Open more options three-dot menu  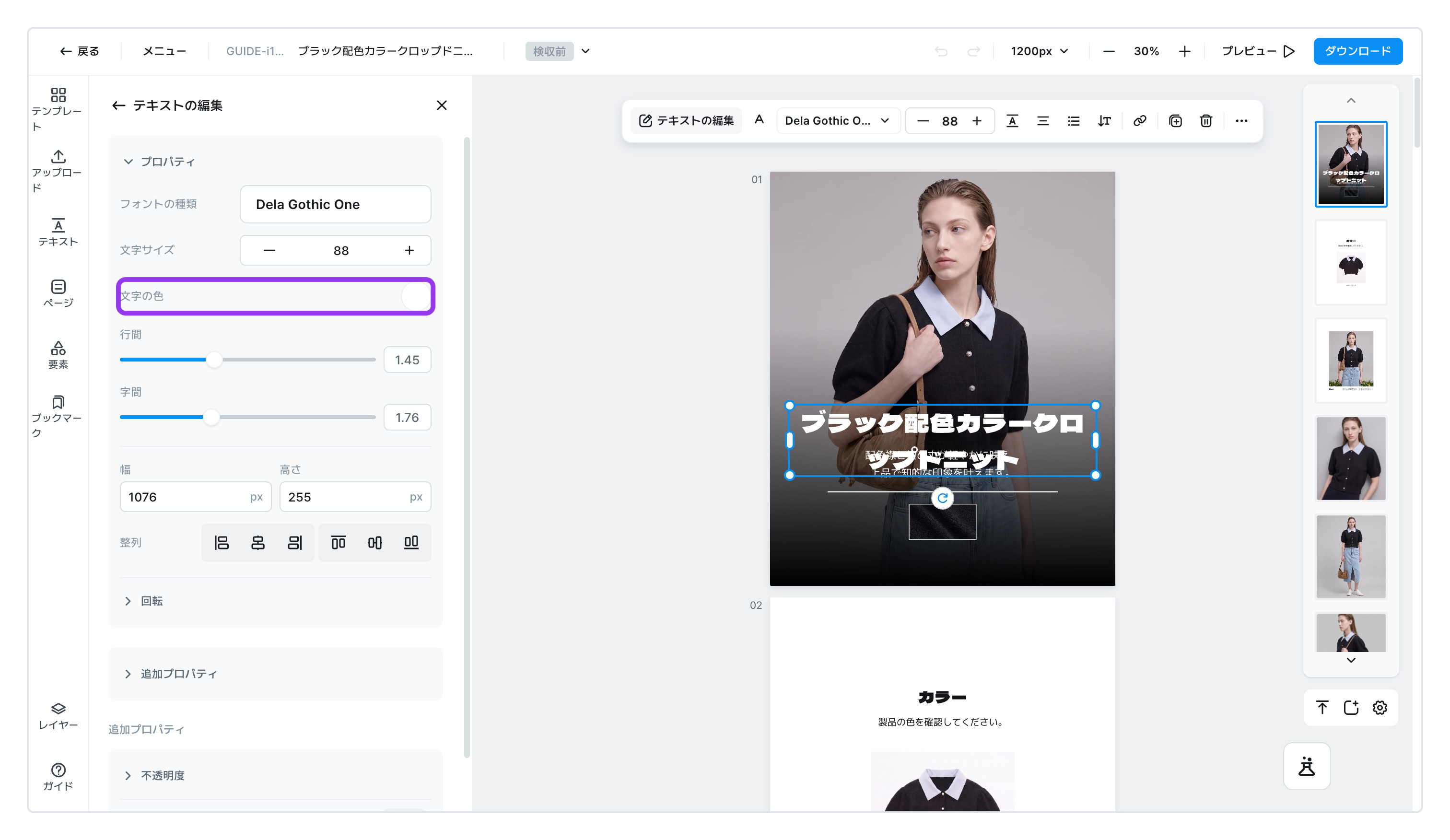coord(1241,121)
